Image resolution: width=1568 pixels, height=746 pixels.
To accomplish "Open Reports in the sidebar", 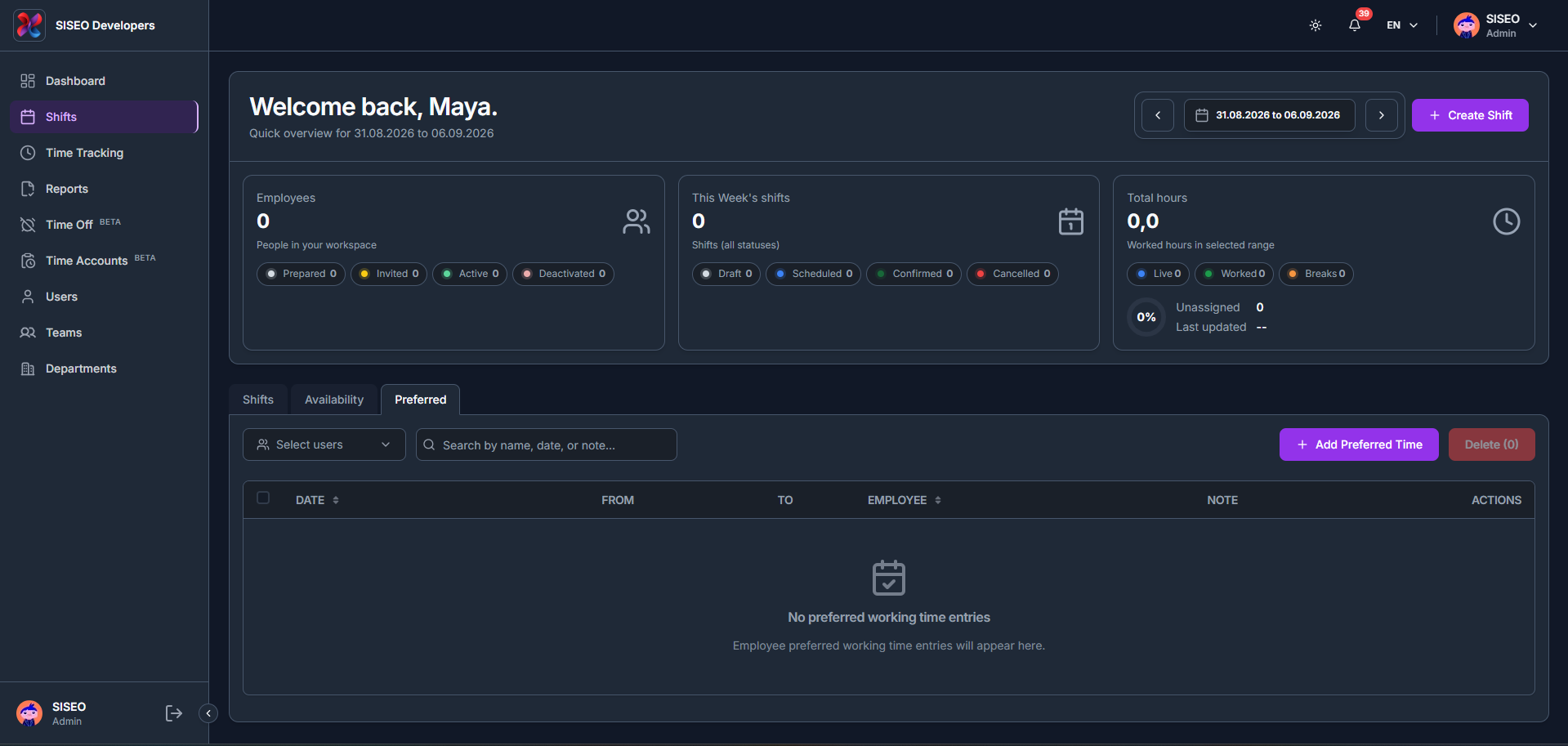I will point(104,189).
